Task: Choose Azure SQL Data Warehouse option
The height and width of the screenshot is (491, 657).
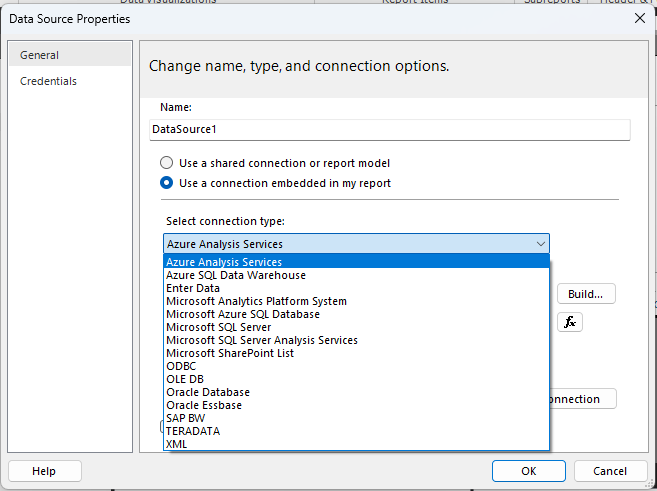Action: (x=356, y=275)
